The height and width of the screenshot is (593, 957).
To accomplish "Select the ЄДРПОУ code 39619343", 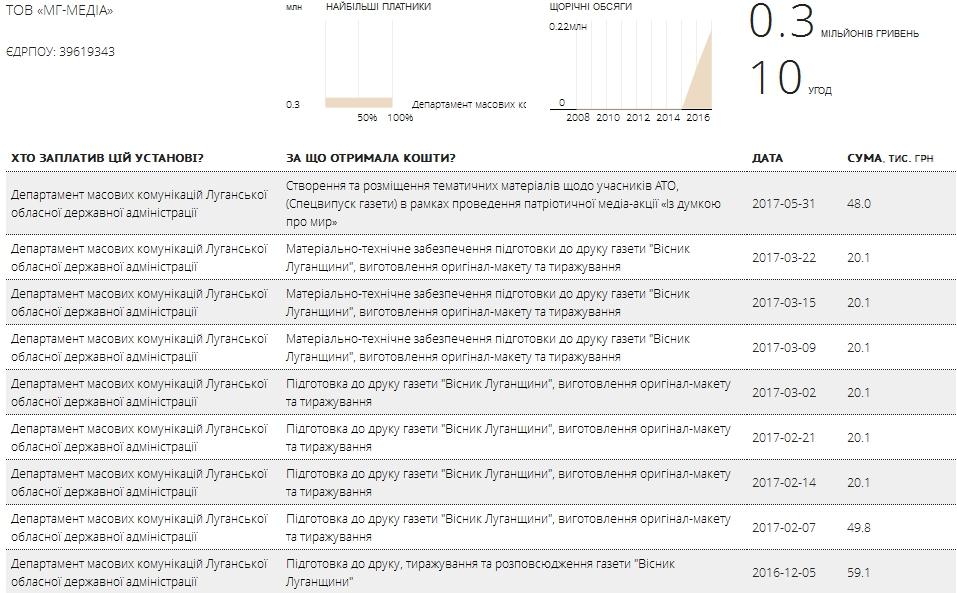I will click(84, 51).
